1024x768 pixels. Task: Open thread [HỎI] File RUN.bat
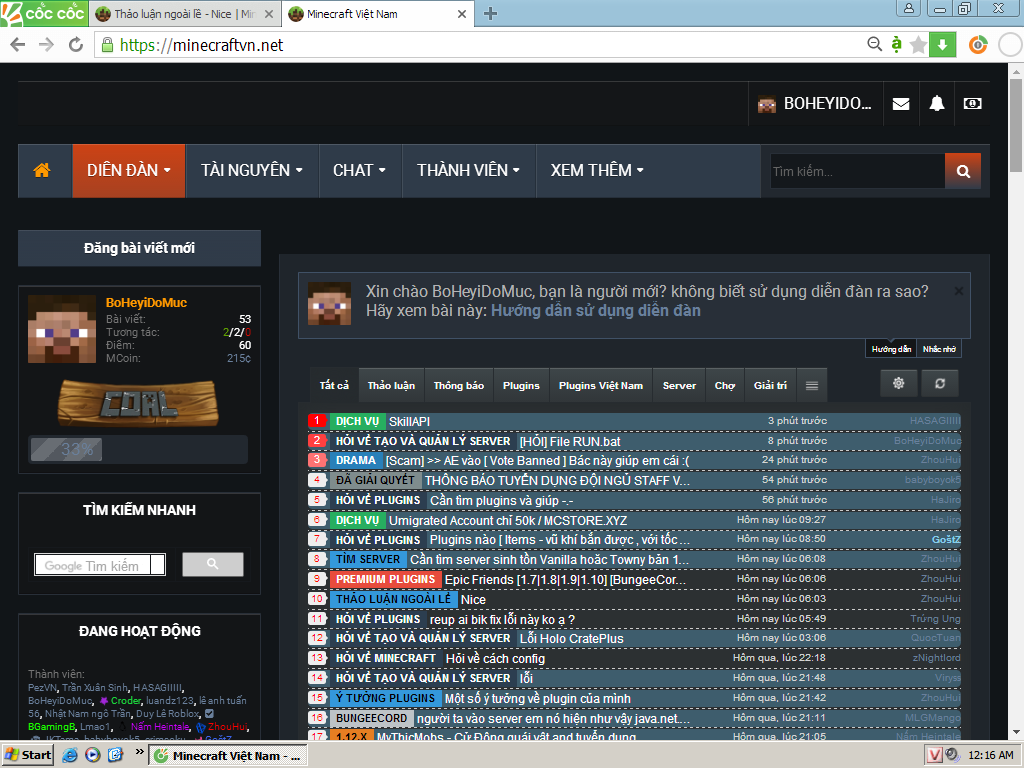pyautogui.click(x=569, y=442)
